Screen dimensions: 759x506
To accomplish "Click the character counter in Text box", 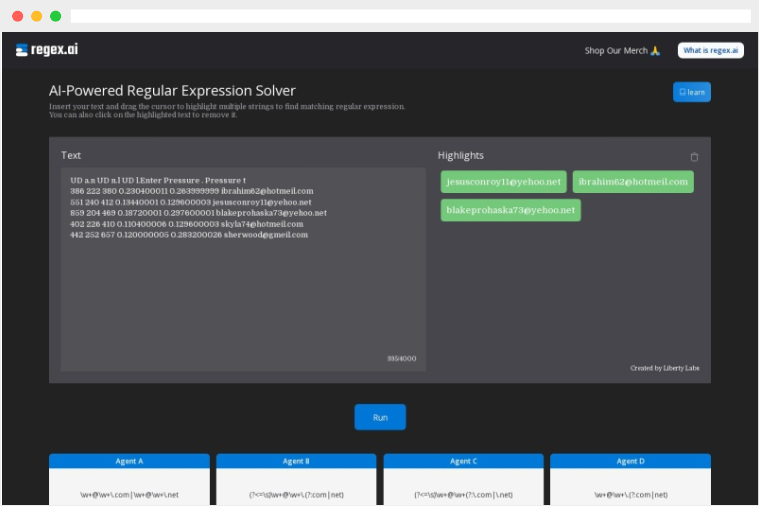I will [x=401, y=359].
